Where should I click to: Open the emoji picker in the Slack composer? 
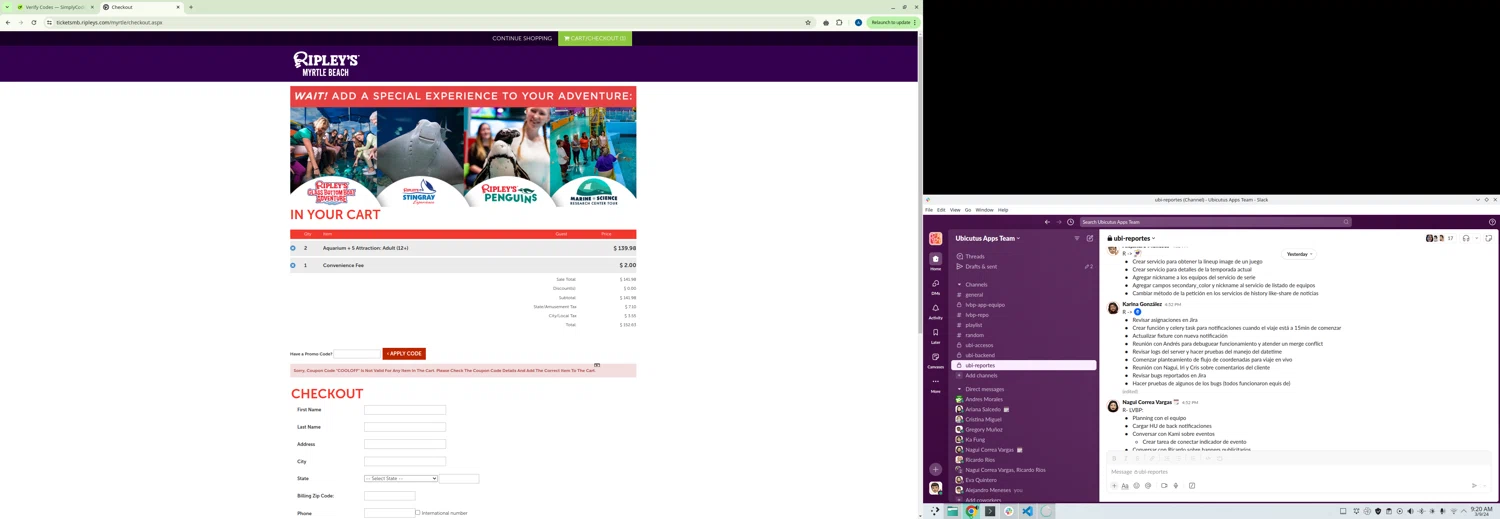[x=1136, y=486]
